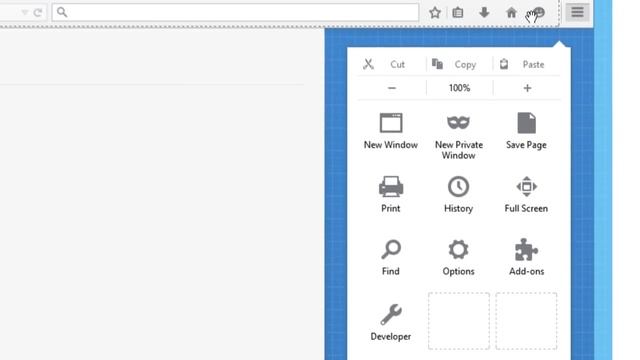Click the Home toolbar icon

coord(511,13)
